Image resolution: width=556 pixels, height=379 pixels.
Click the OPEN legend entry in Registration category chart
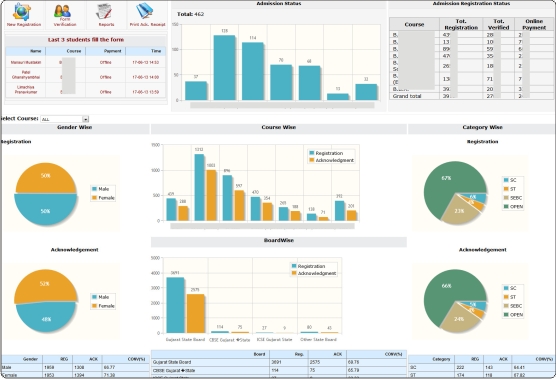(x=513, y=207)
